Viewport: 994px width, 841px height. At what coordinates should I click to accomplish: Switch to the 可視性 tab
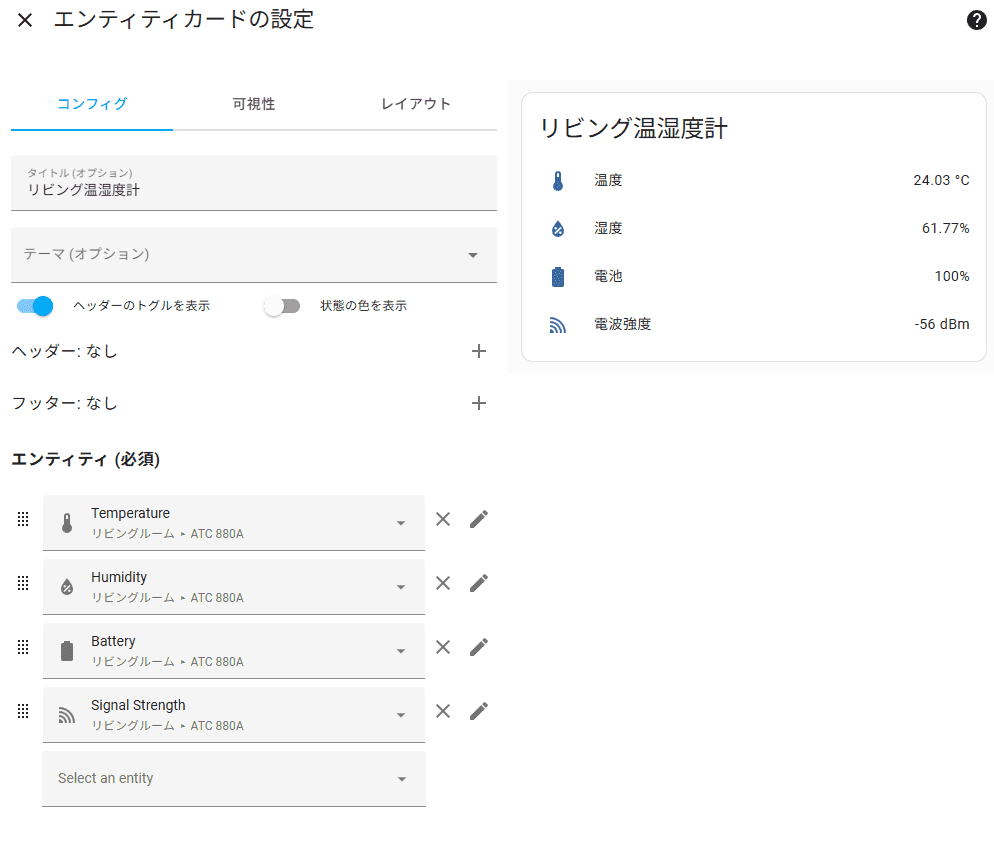(x=254, y=104)
